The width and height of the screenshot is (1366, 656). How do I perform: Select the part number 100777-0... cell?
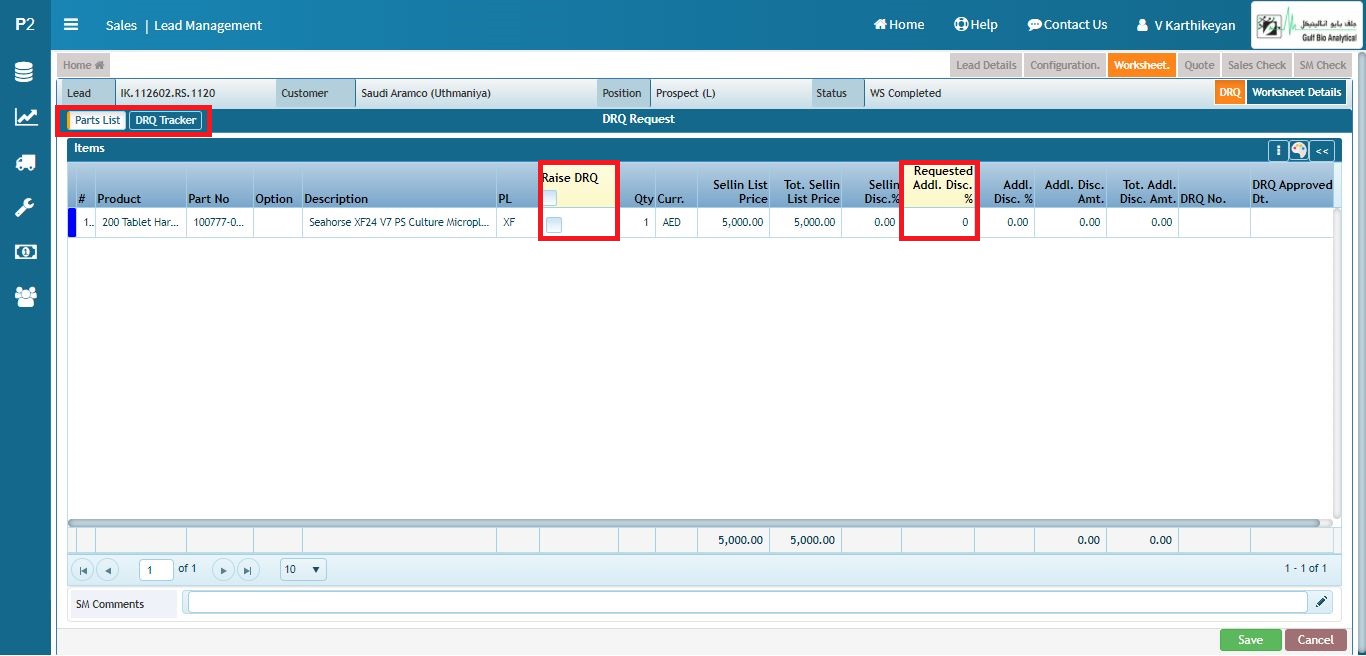219,222
